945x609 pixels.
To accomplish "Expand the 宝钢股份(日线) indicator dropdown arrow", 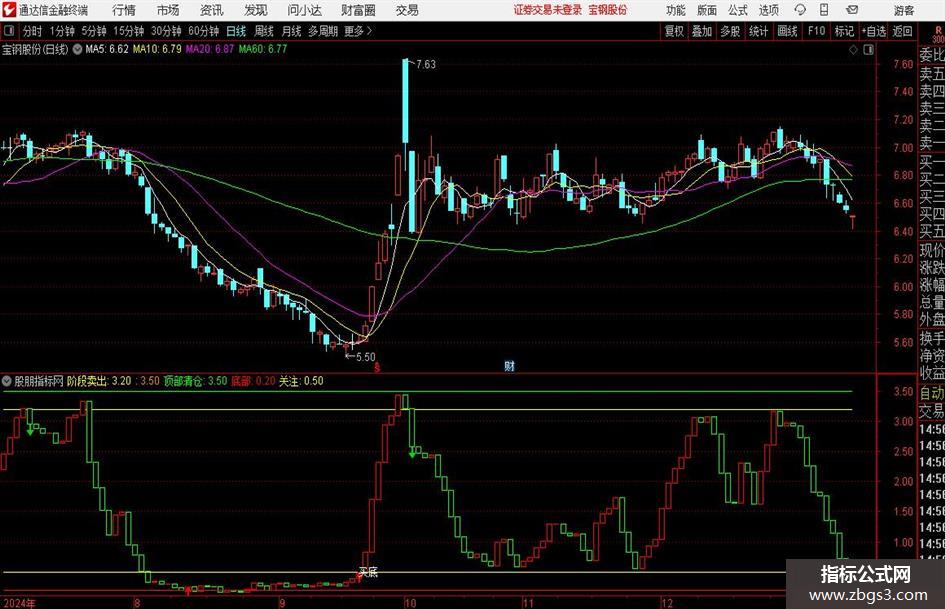I will (x=77, y=49).
